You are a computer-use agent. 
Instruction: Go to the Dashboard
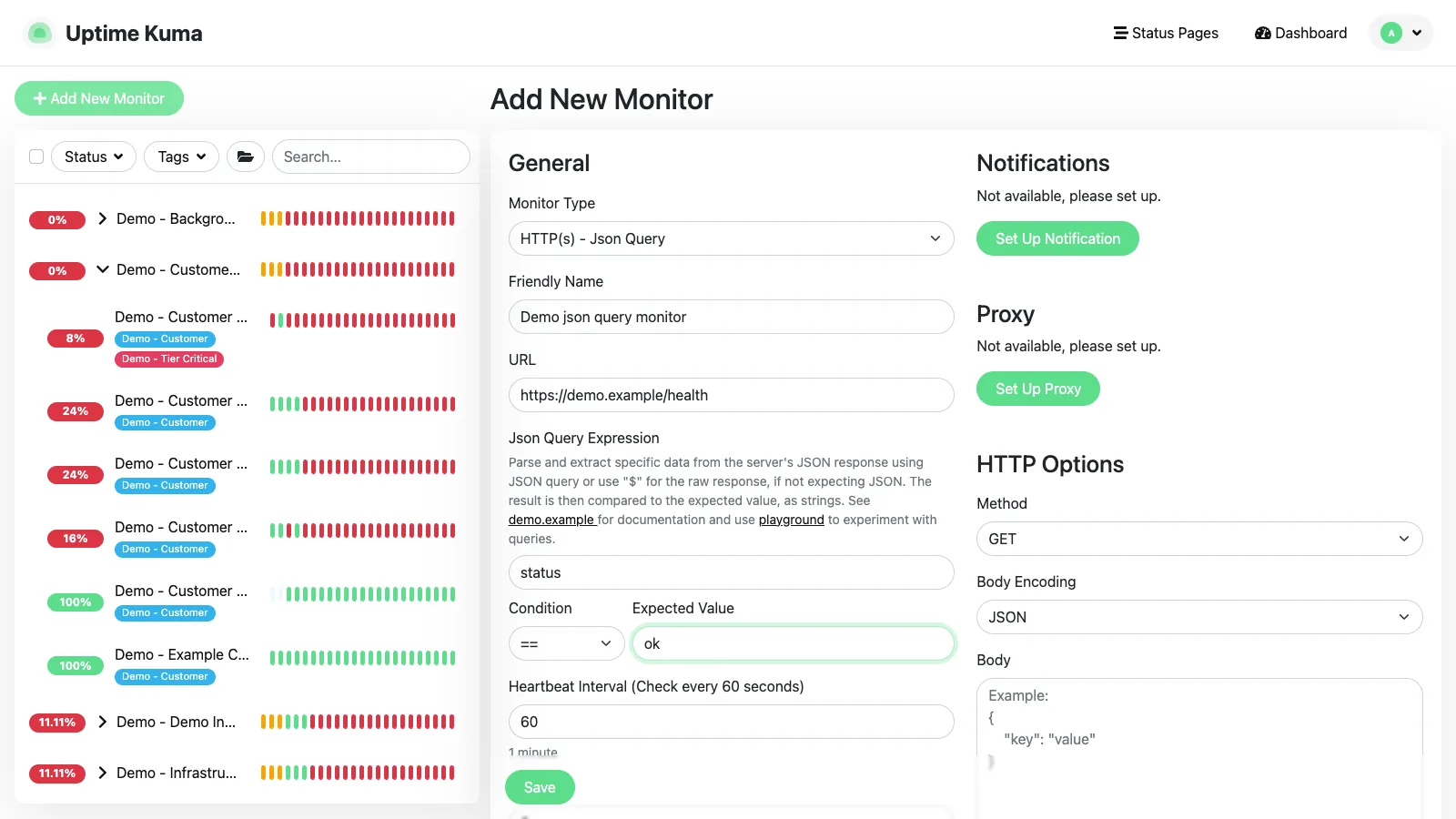click(x=1300, y=33)
